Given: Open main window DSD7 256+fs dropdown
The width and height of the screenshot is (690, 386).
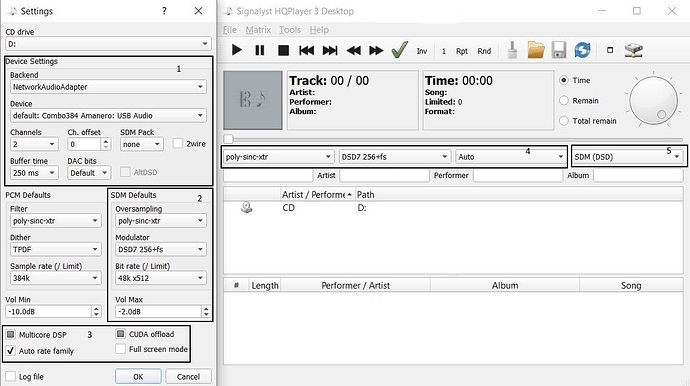Looking at the screenshot, I should pos(394,157).
